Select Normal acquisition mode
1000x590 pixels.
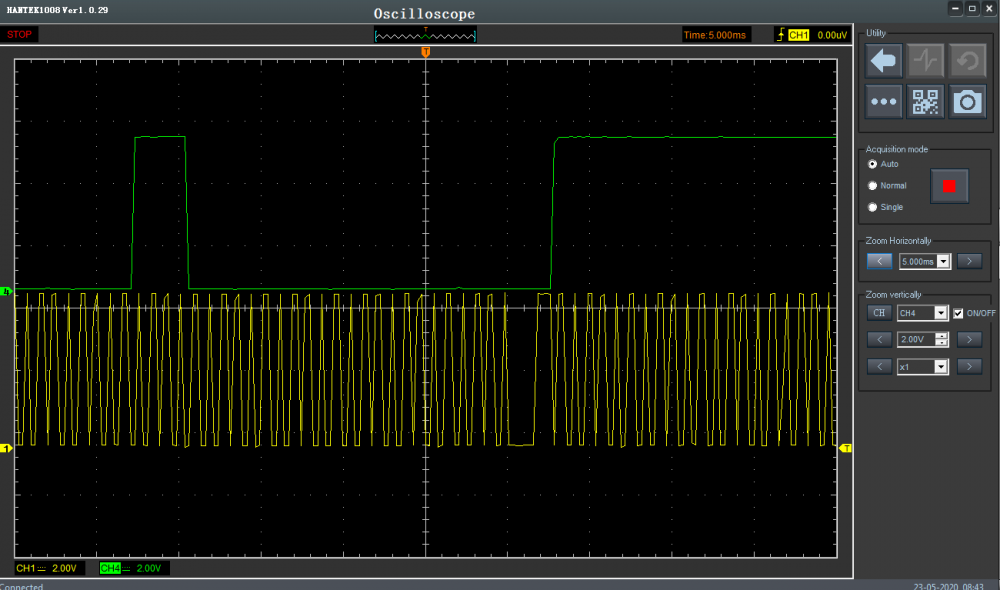(x=873, y=186)
